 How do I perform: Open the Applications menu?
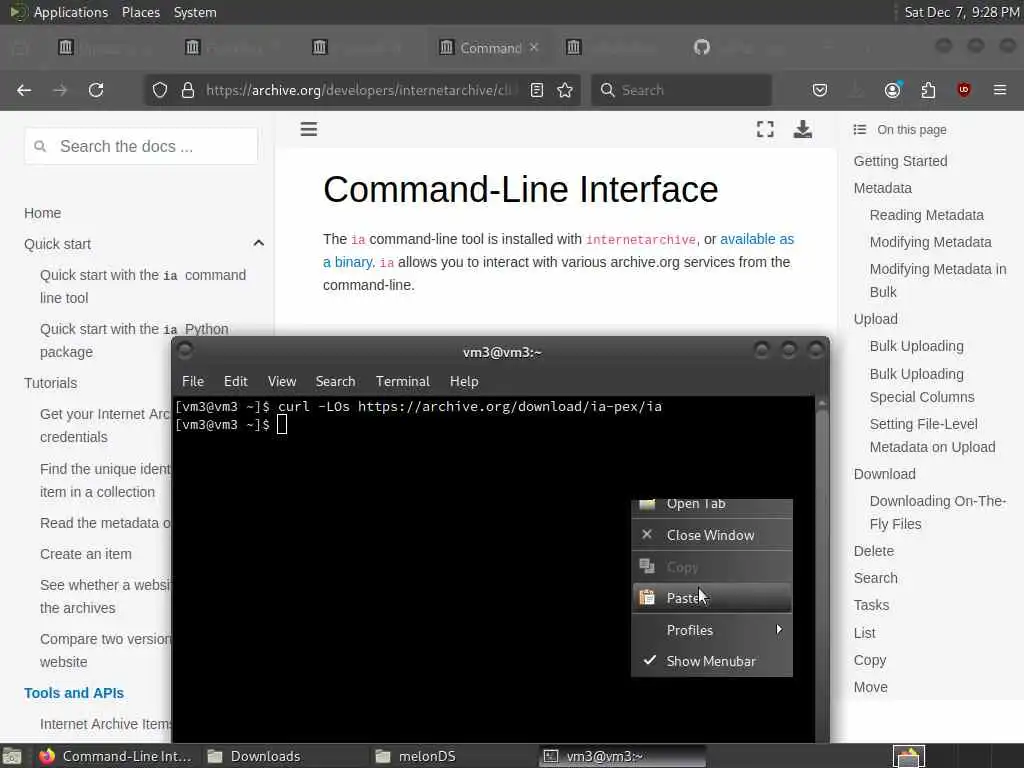point(71,12)
